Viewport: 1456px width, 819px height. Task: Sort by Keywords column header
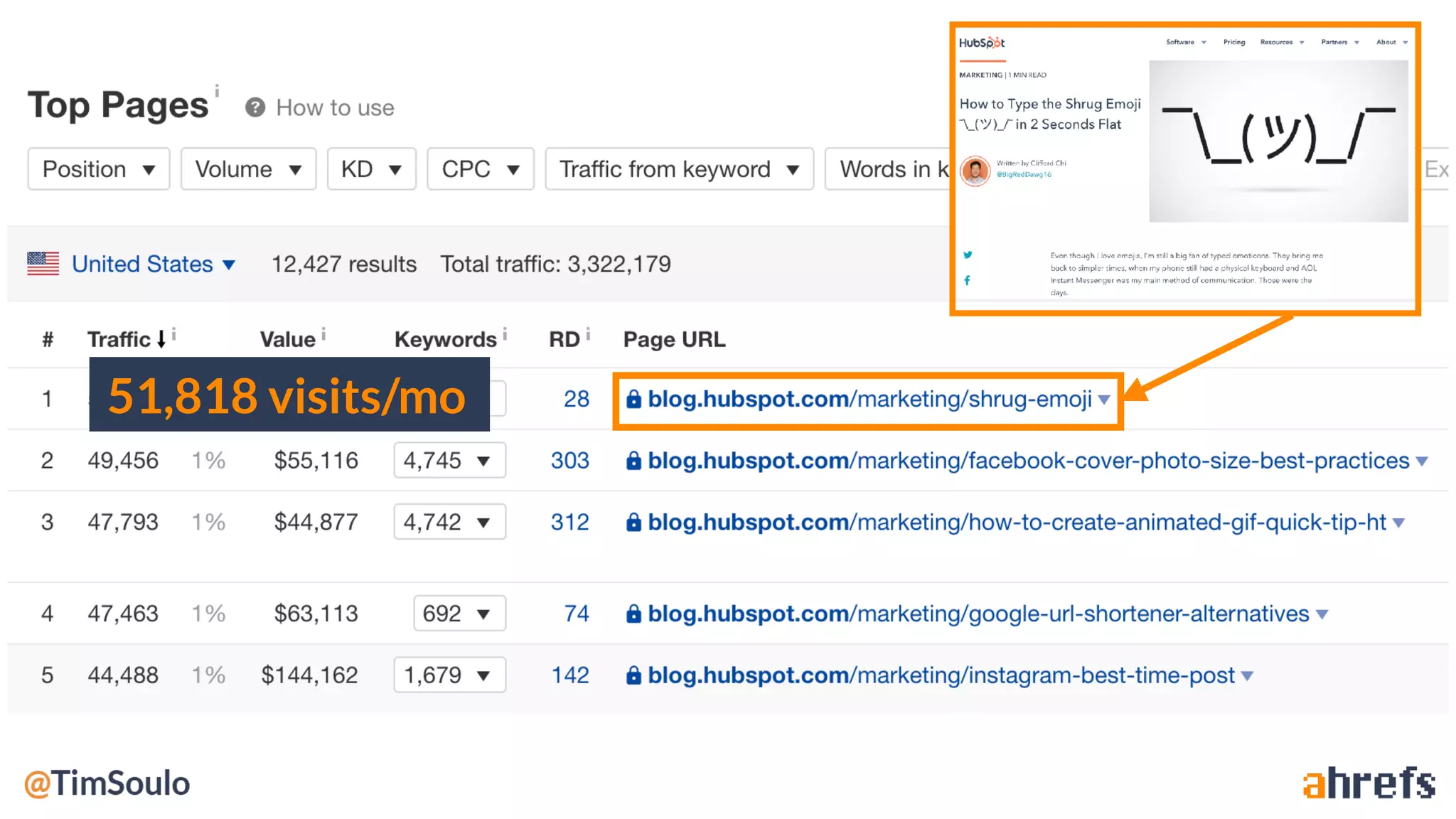(x=445, y=339)
